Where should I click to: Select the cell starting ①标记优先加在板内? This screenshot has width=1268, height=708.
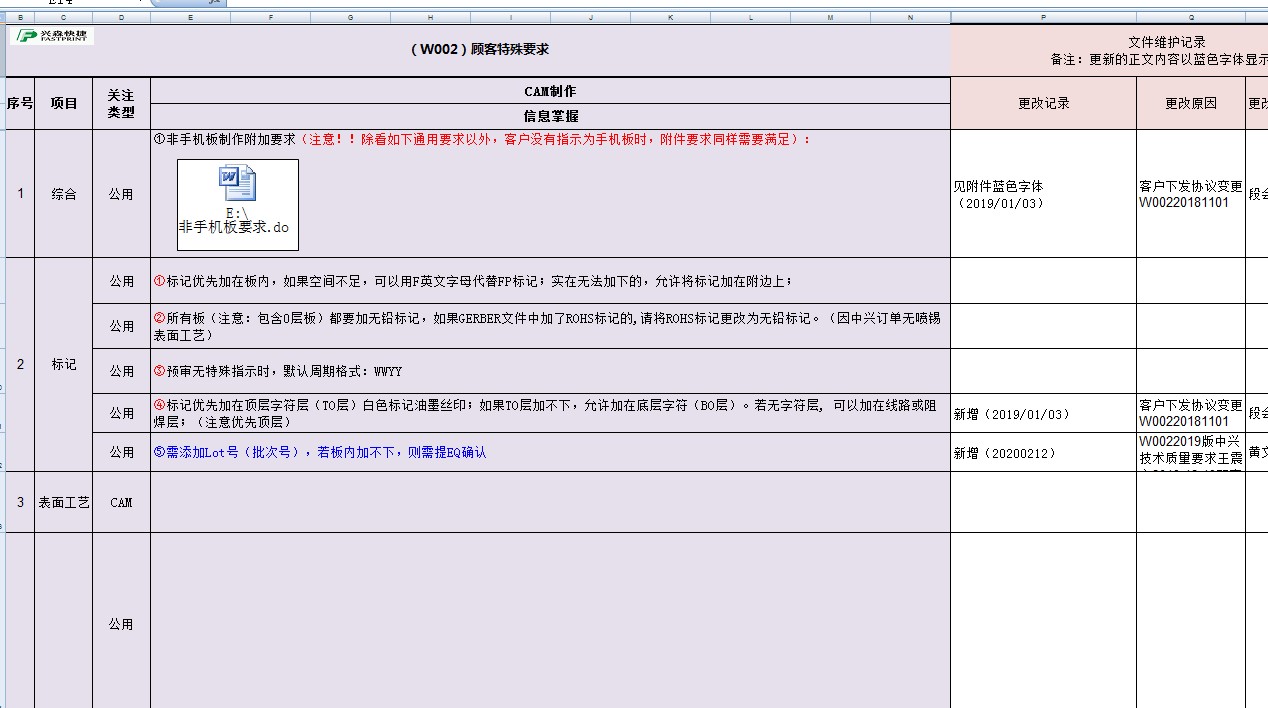coord(550,281)
